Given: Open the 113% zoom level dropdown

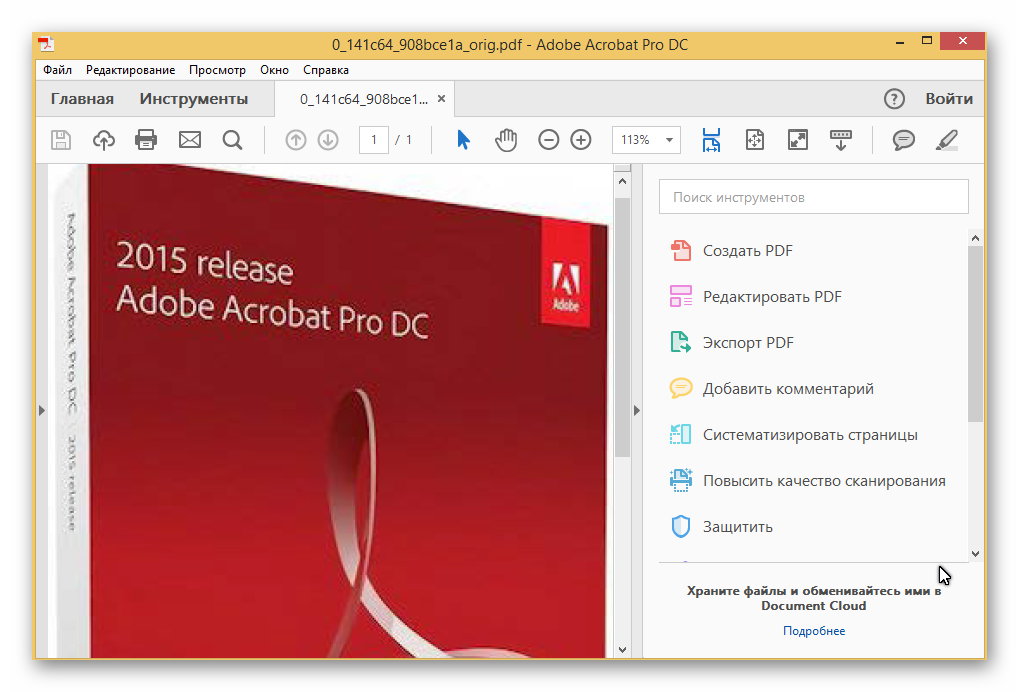Looking at the screenshot, I should pyautogui.click(x=668, y=140).
